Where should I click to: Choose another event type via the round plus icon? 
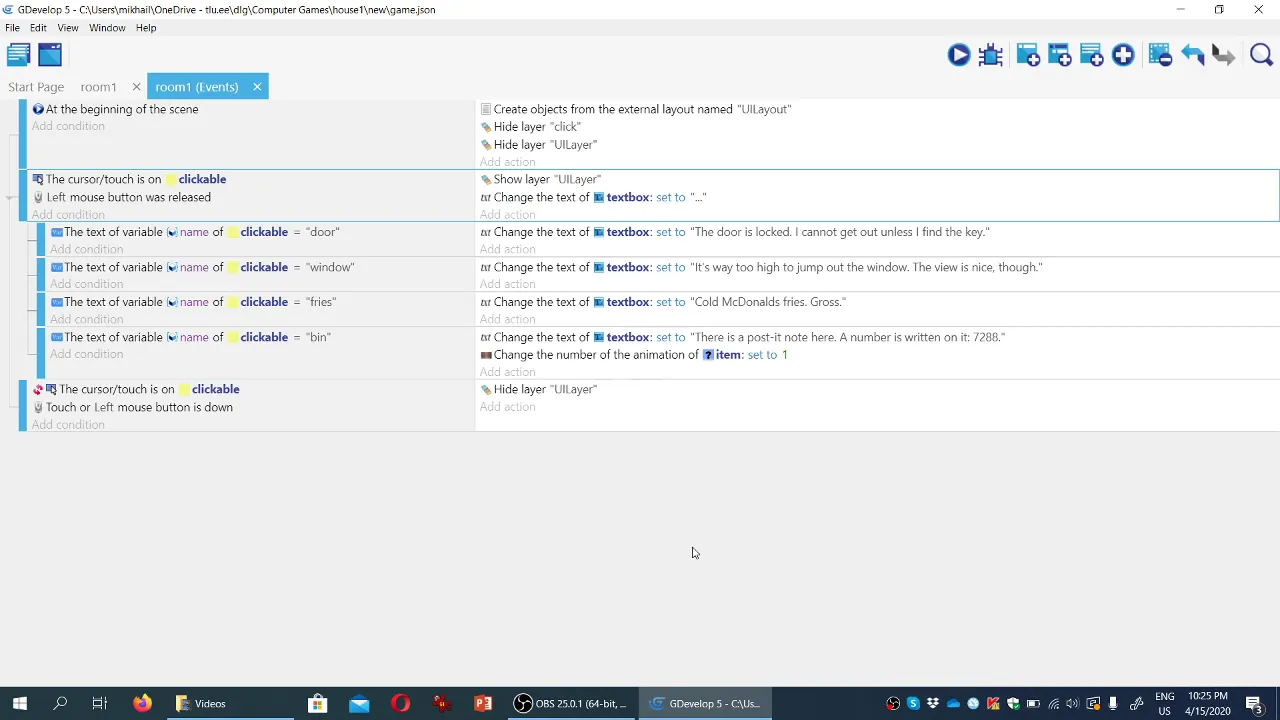(1123, 55)
